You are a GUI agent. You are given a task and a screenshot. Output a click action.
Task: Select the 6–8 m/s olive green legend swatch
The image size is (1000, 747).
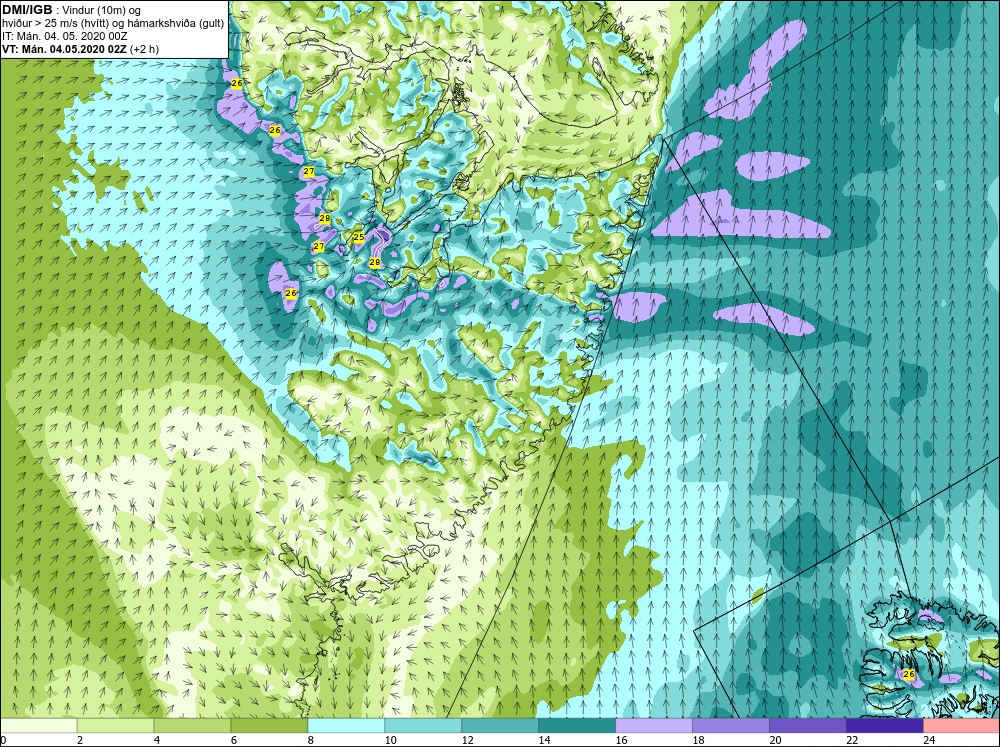[x=269, y=726]
